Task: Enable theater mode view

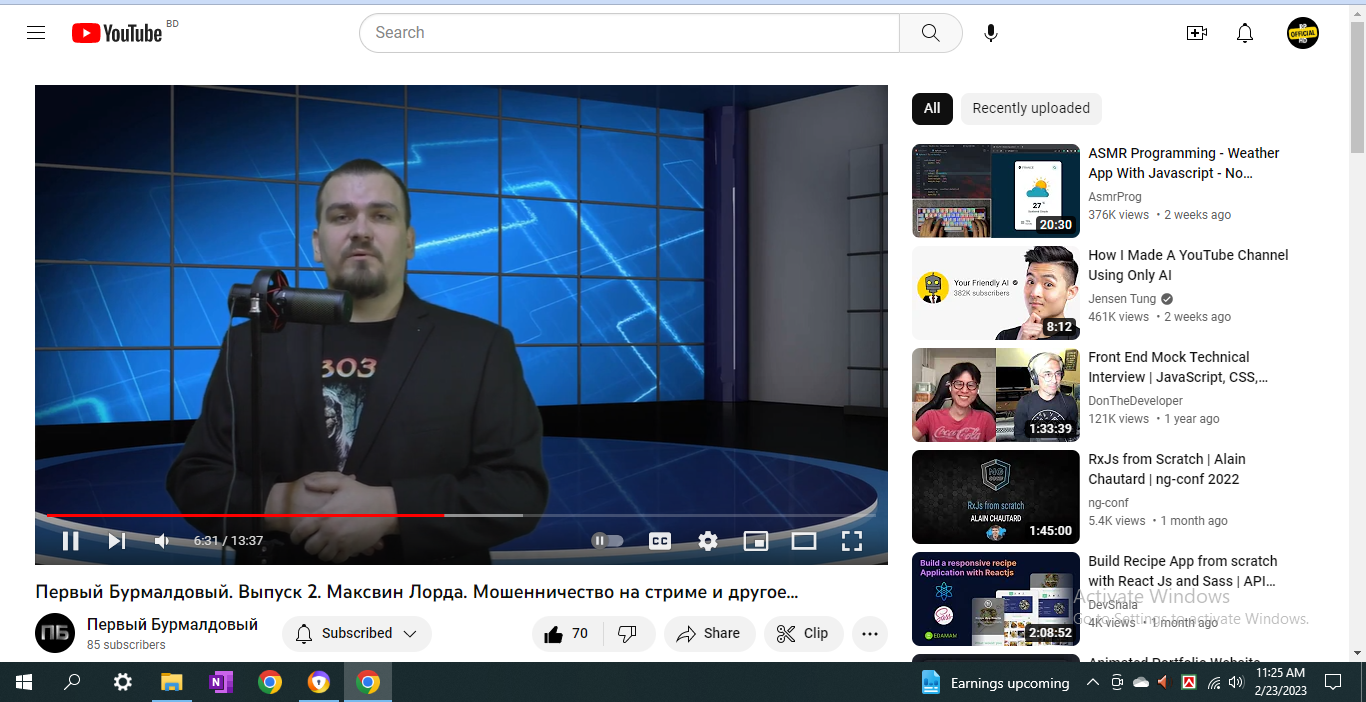Action: click(804, 541)
